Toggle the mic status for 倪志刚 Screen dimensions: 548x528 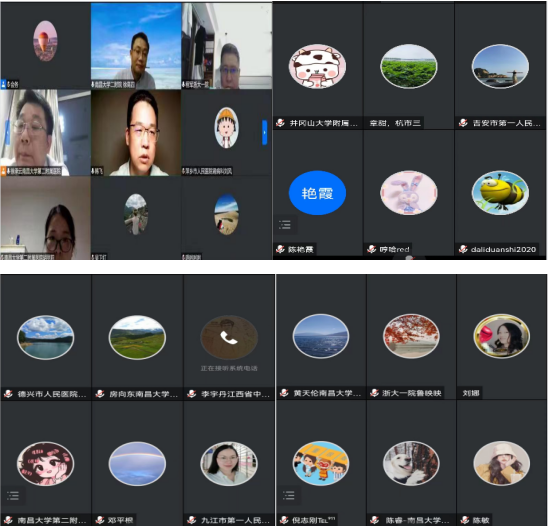pyautogui.click(x=284, y=520)
